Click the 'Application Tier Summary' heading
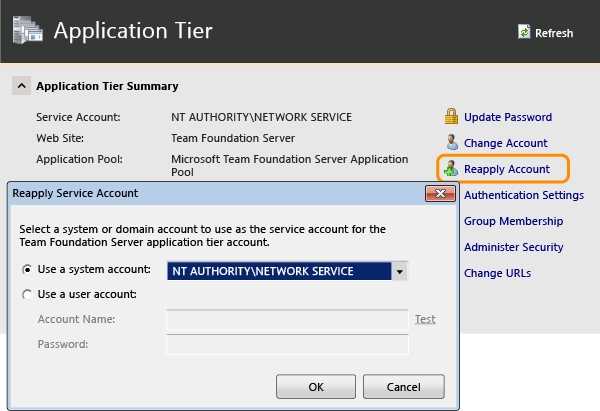The image size is (600, 411). pos(107,86)
